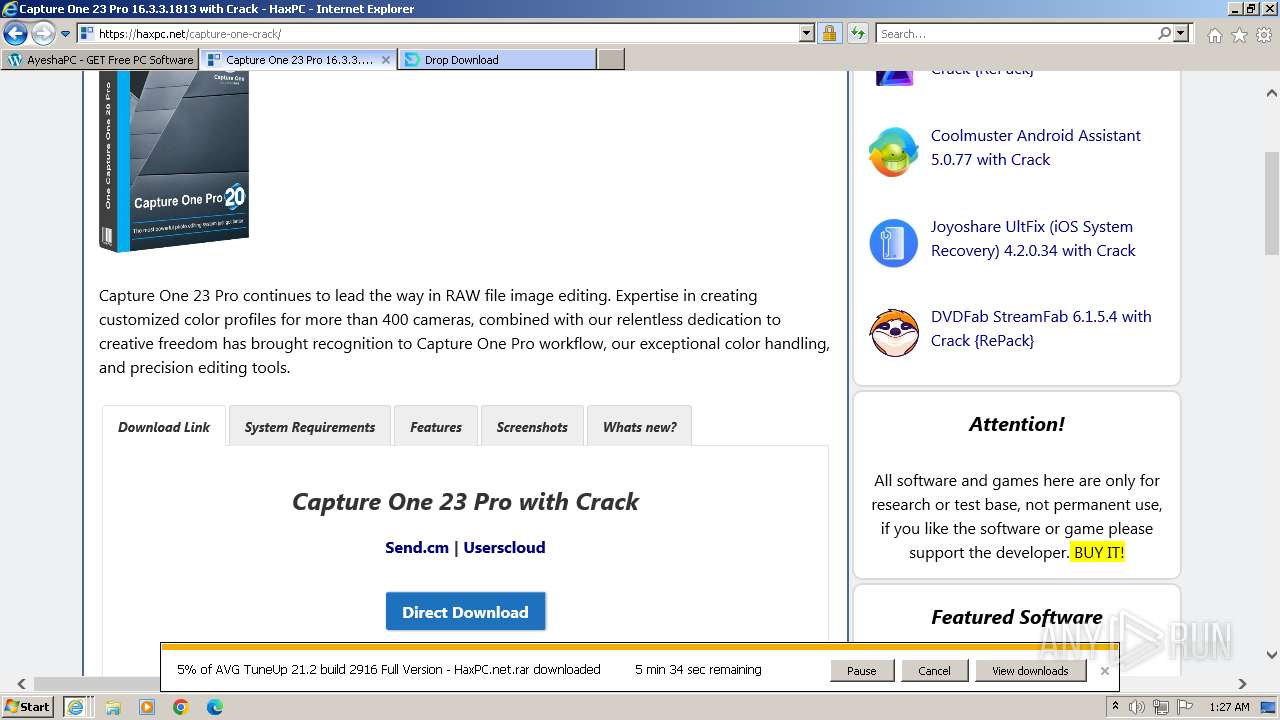Go forward with the Forward arrow

pyautogui.click(x=43, y=34)
